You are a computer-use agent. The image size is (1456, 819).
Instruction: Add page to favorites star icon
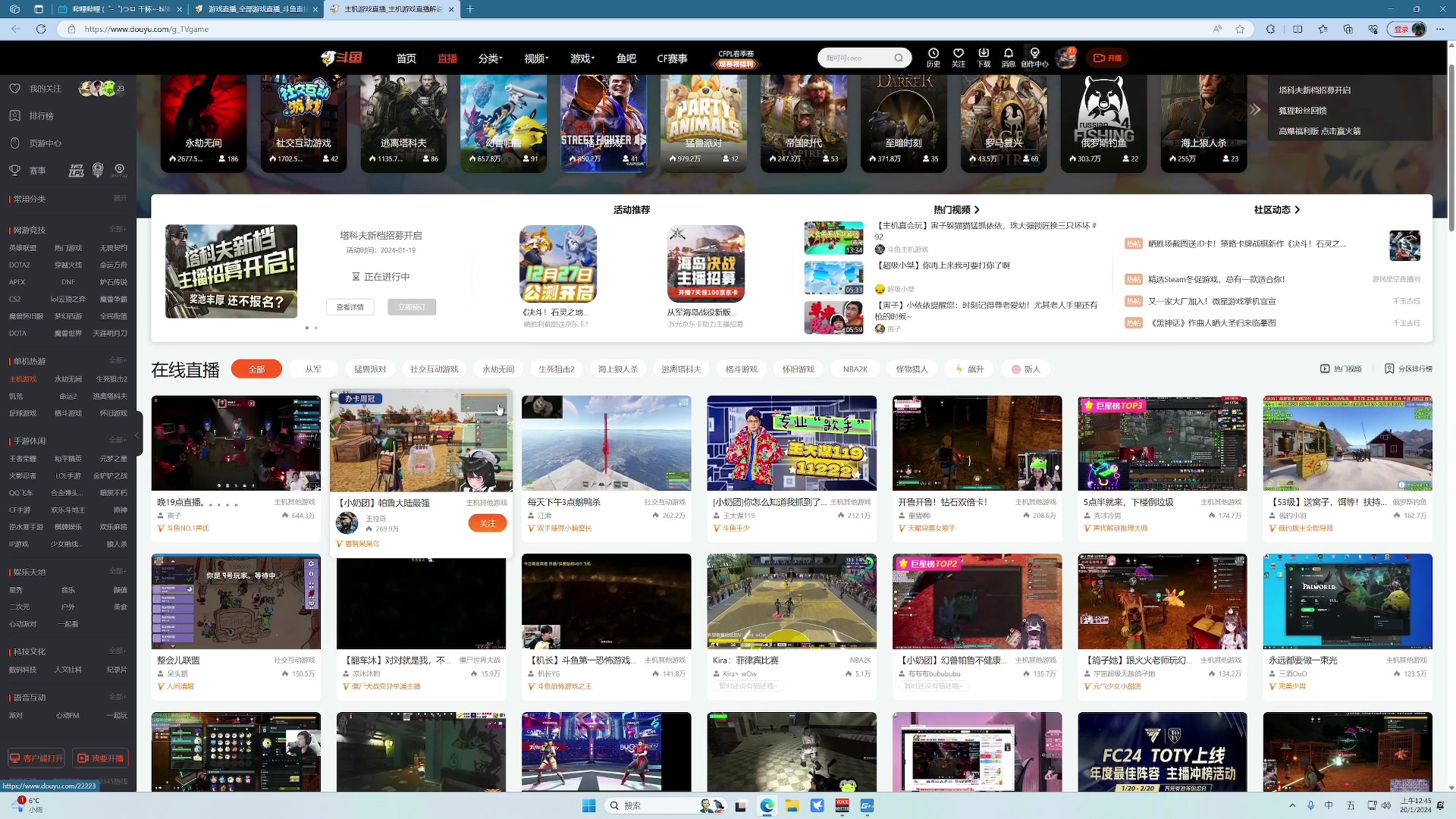[x=1240, y=29]
